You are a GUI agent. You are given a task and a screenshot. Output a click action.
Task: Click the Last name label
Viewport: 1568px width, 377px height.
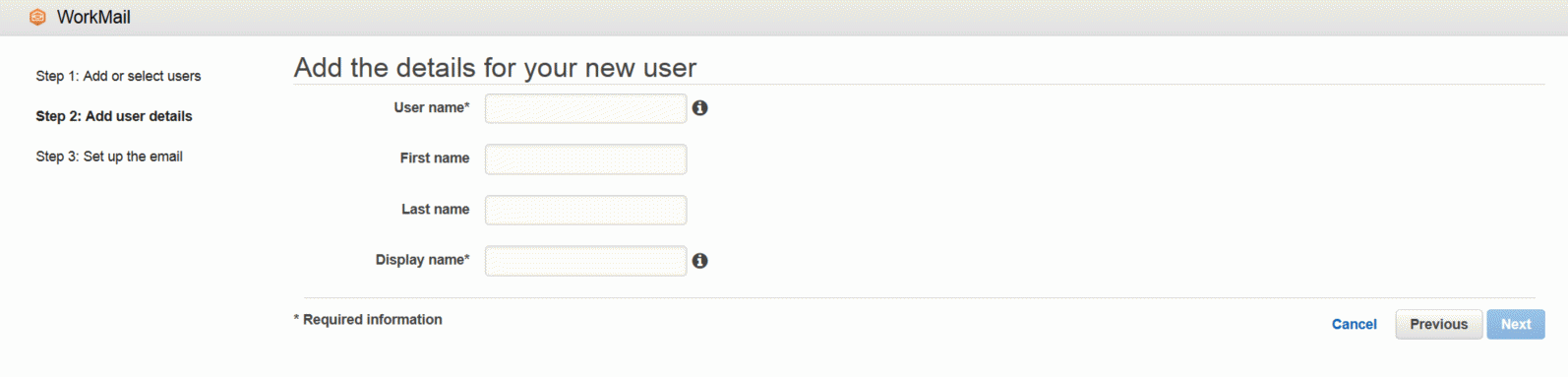(435, 209)
